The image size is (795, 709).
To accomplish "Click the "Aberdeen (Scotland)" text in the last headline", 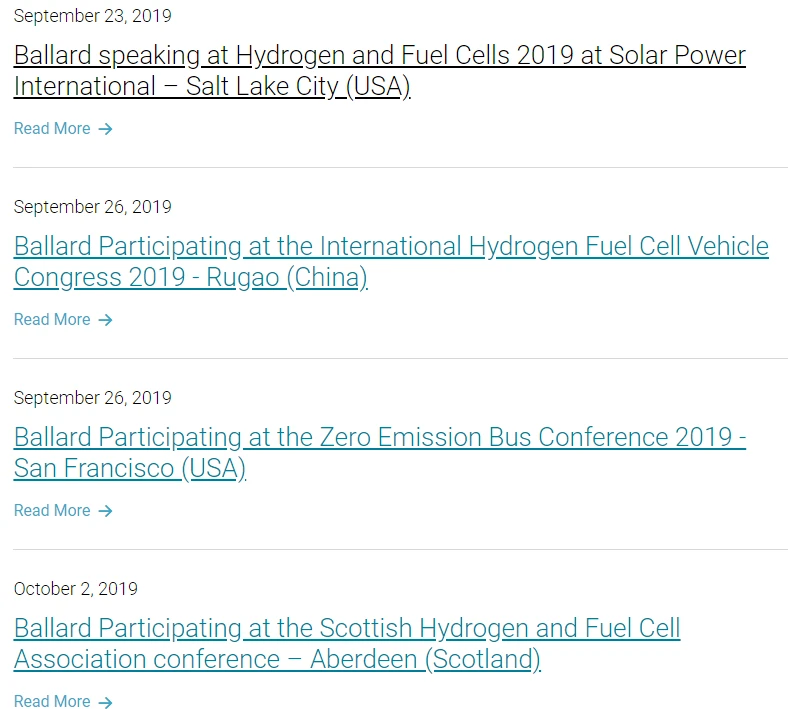I will [425, 660].
